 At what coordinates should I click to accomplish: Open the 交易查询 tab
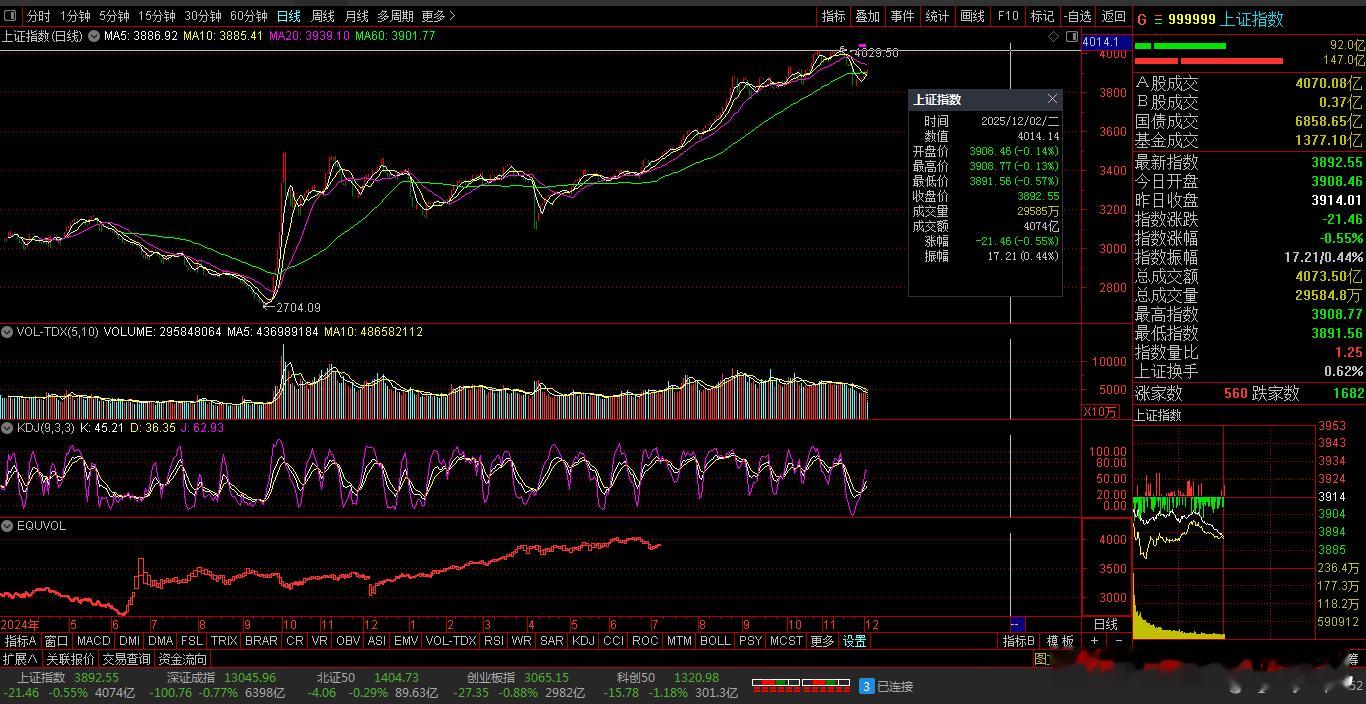pyautogui.click(x=126, y=659)
